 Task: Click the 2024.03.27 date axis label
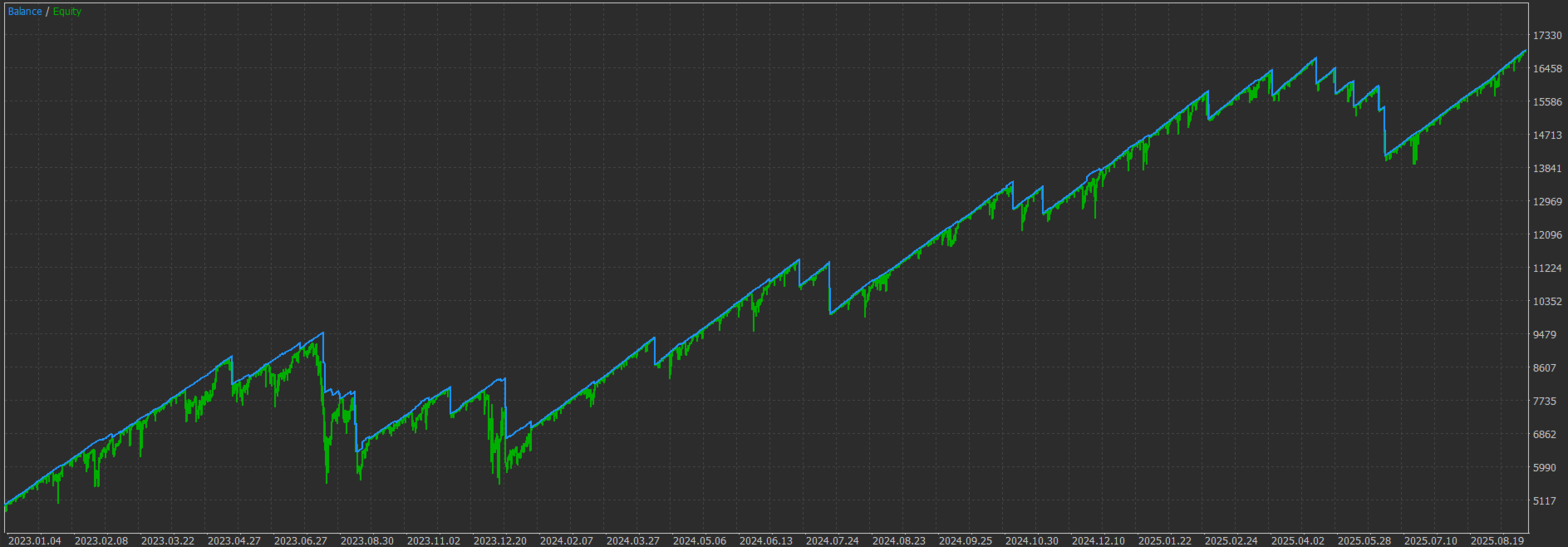click(x=633, y=541)
